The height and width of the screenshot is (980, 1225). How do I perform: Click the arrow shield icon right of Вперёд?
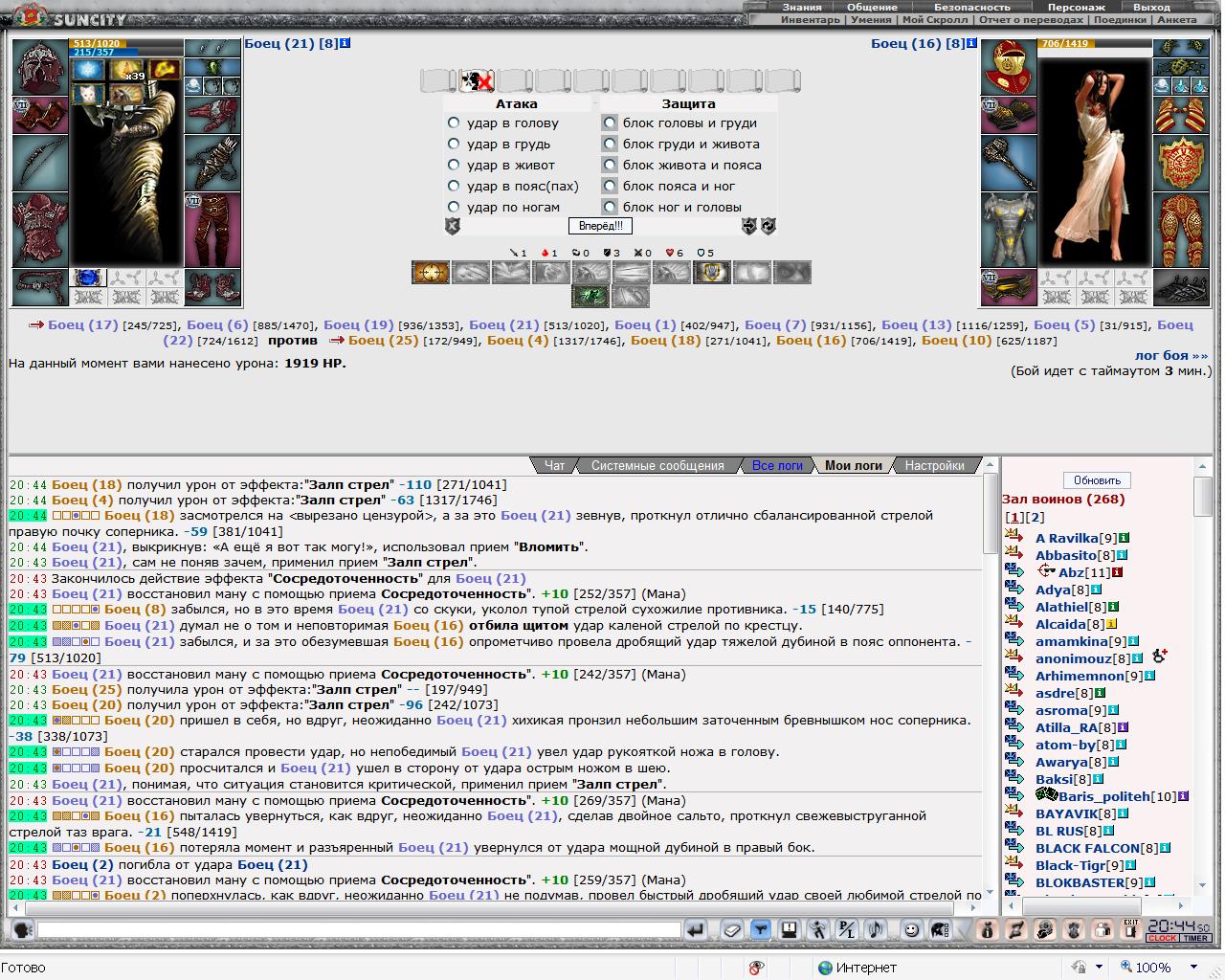click(x=749, y=226)
